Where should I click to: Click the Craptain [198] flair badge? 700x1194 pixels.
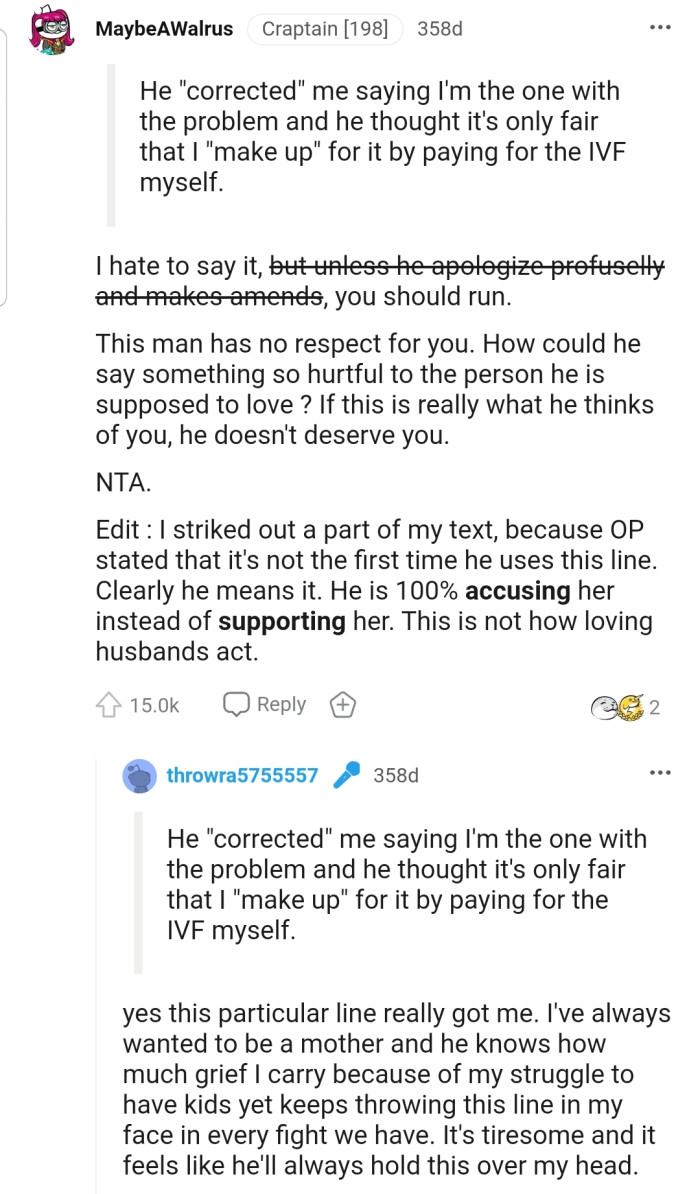[x=324, y=29]
